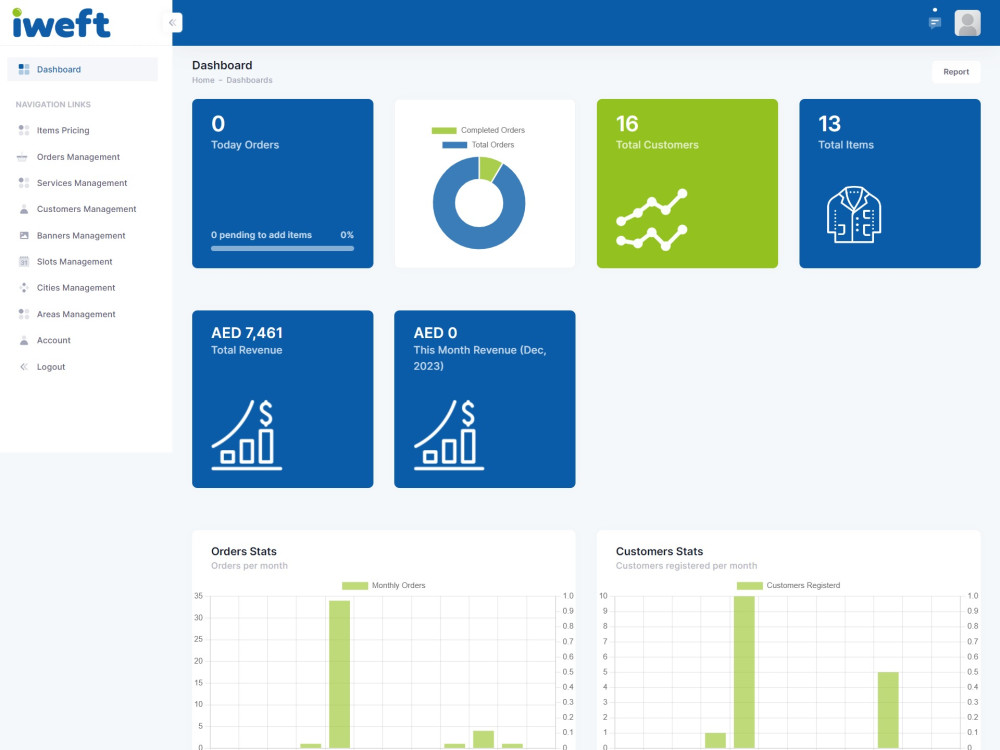The width and height of the screenshot is (1000, 750).
Task: Open Services Management page
Action: (82, 183)
